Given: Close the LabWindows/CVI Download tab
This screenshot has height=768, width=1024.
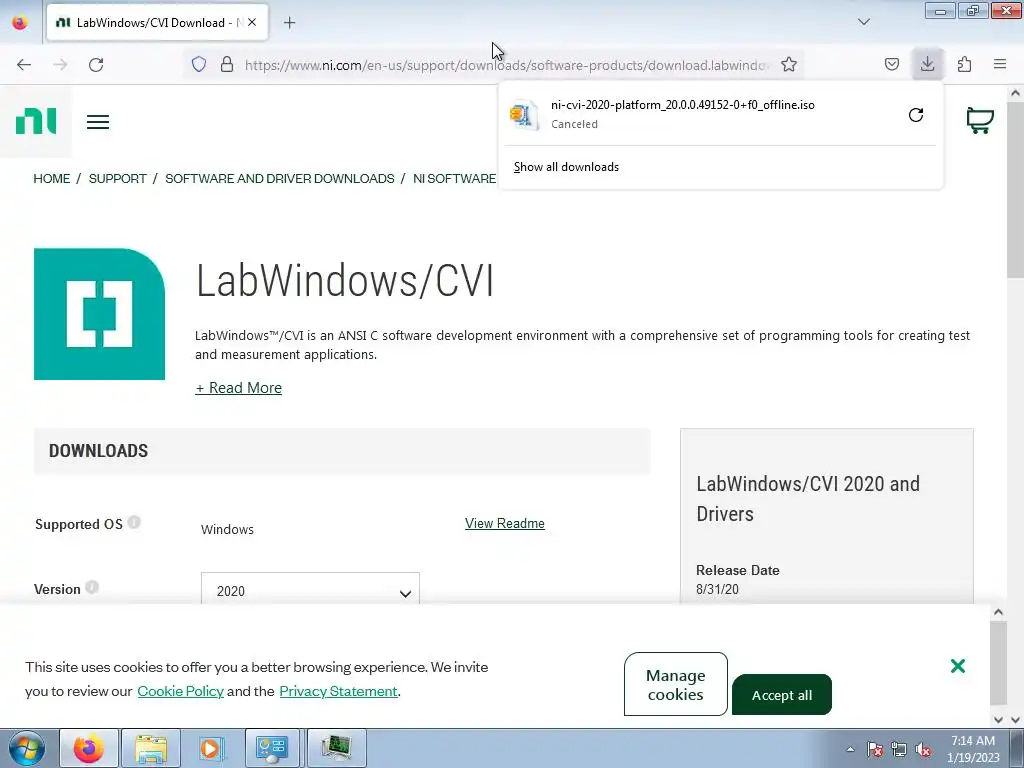Looking at the screenshot, I should click(252, 22).
